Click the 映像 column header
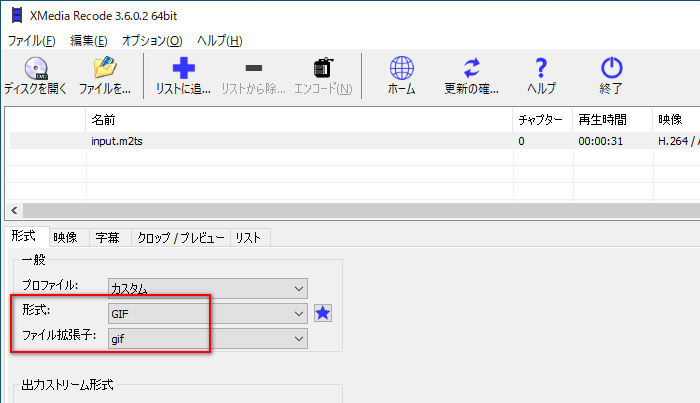Viewport: 700px width, 403px height. point(676,120)
